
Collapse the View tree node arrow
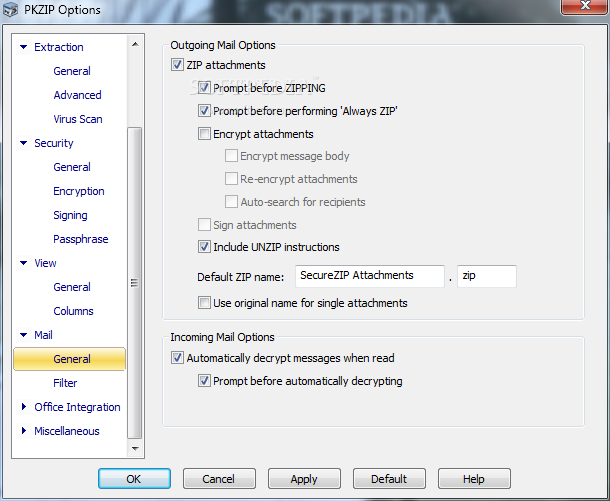(x=23, y=263)
